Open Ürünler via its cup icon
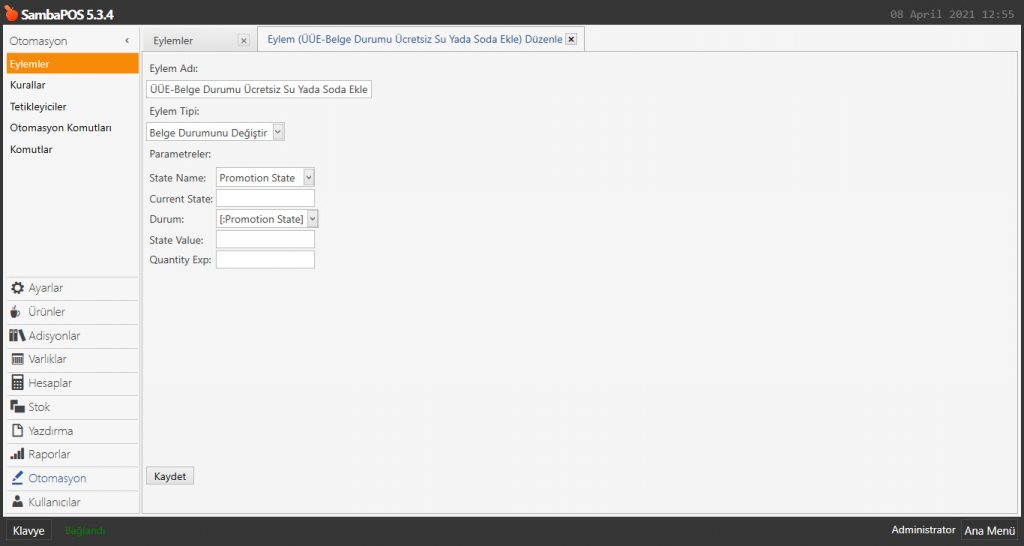This screenshot has height=546, width=1024. [16, 312]
